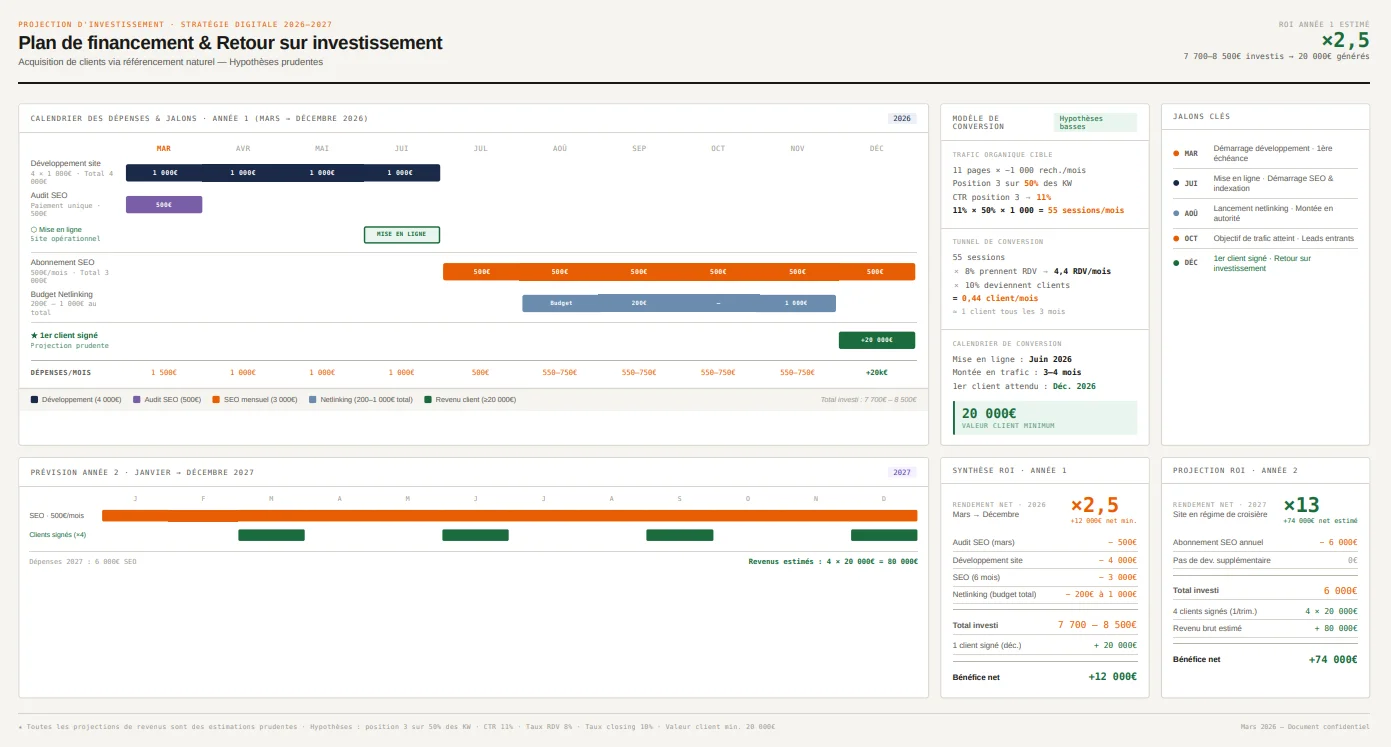Click the ×13 figure in Projection ROI année 2

(1302, 505)
